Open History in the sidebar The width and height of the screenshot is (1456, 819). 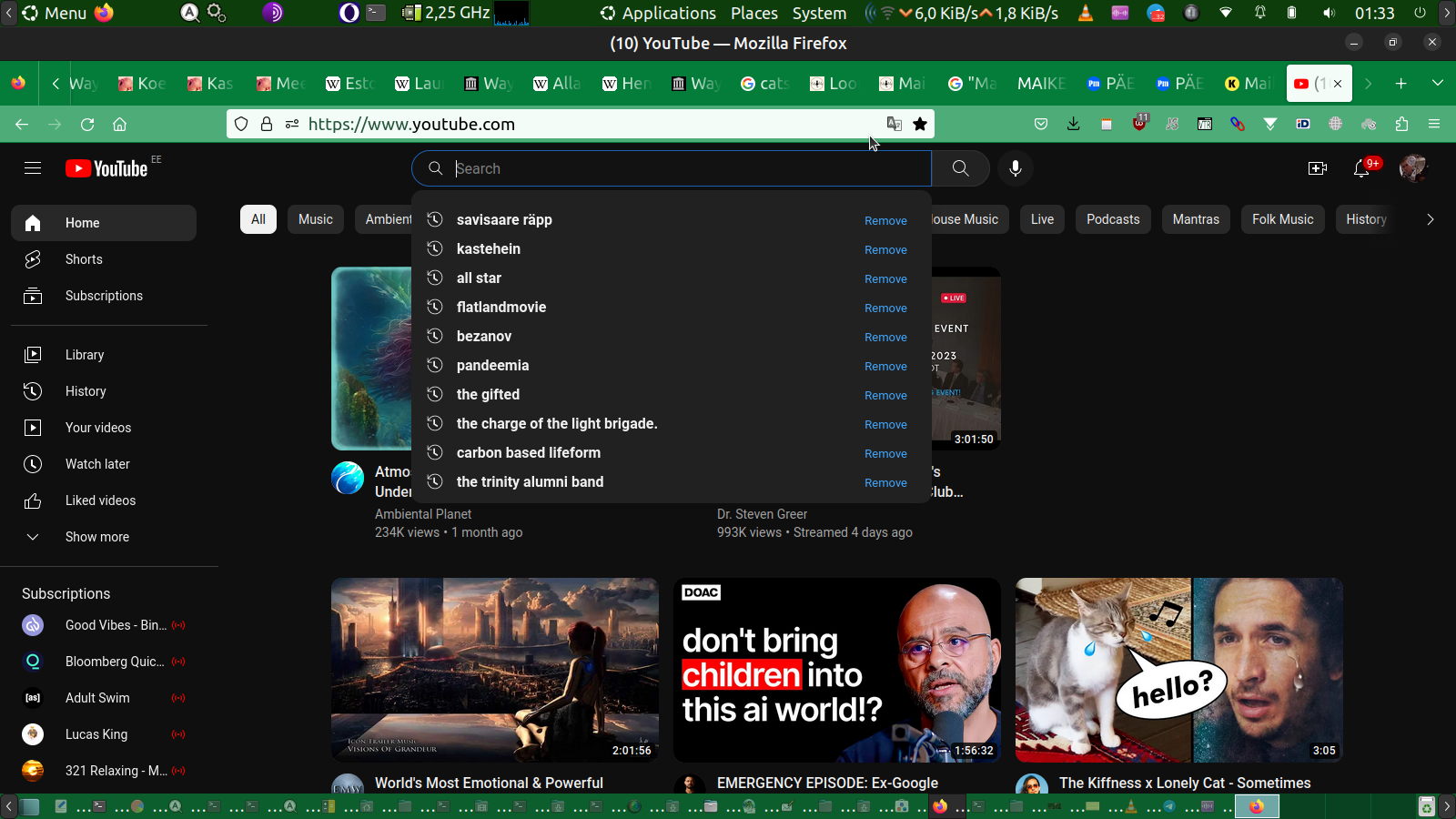pos(104,391)
